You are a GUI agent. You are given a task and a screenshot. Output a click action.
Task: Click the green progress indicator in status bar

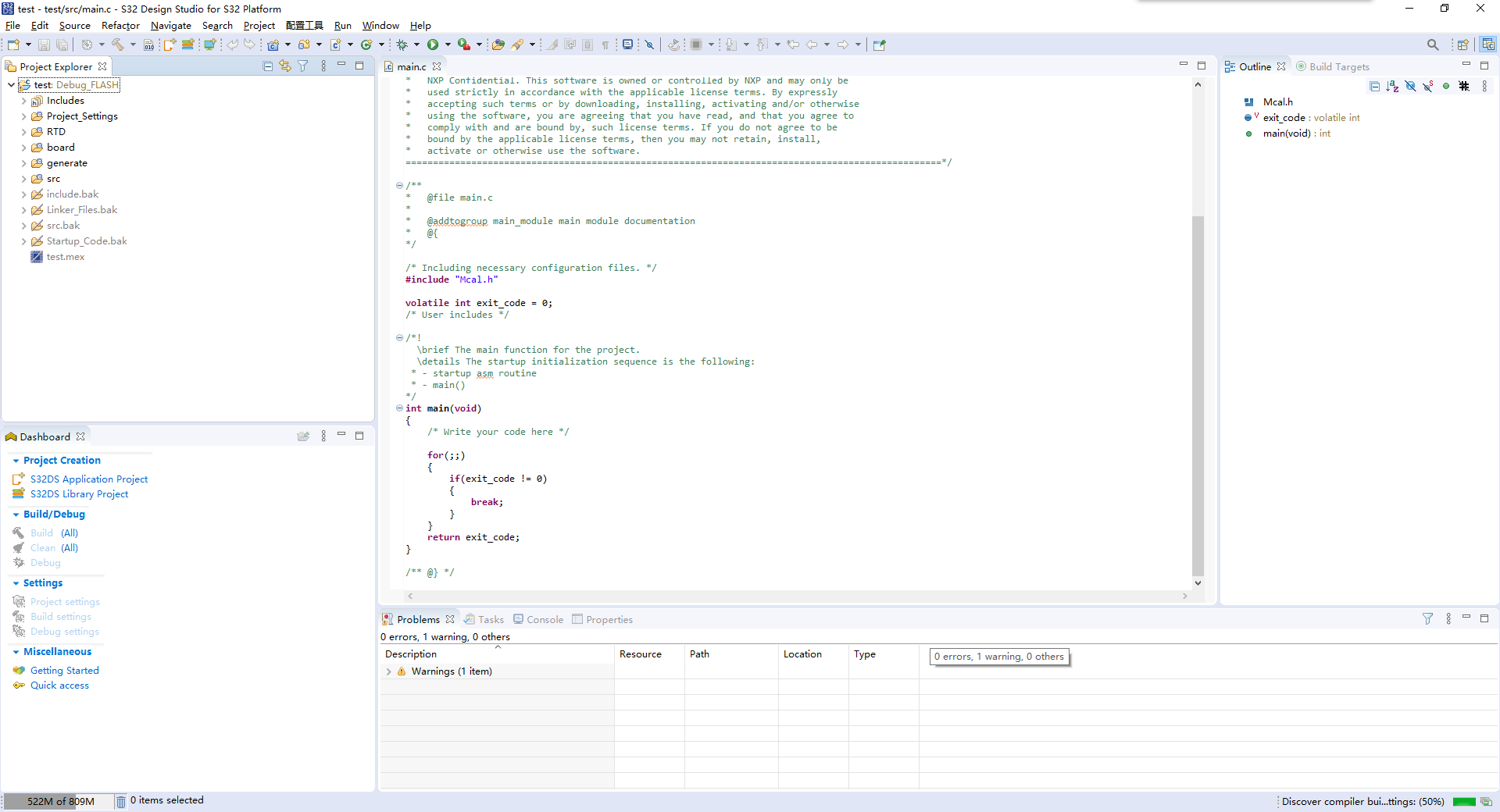pos(1464,802)
